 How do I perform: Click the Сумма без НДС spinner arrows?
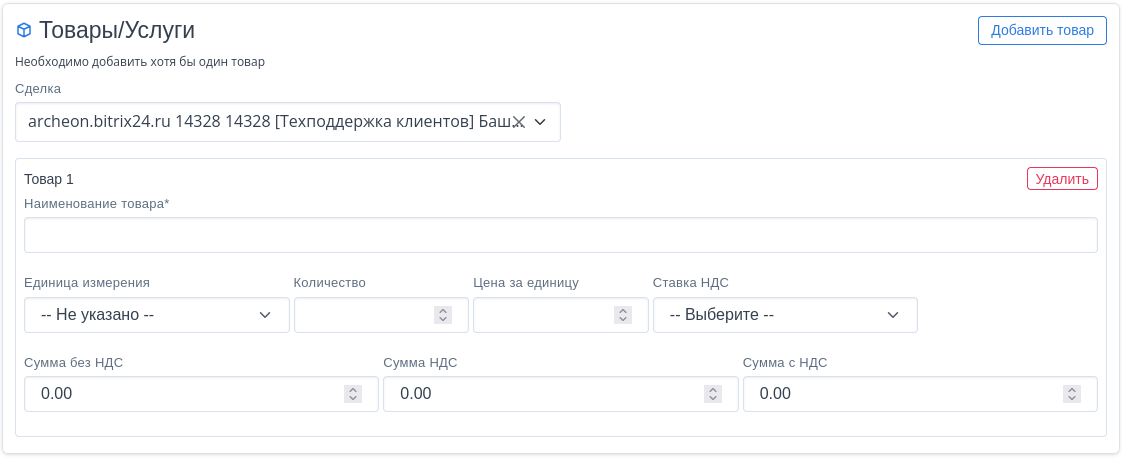tap(353, 394)
